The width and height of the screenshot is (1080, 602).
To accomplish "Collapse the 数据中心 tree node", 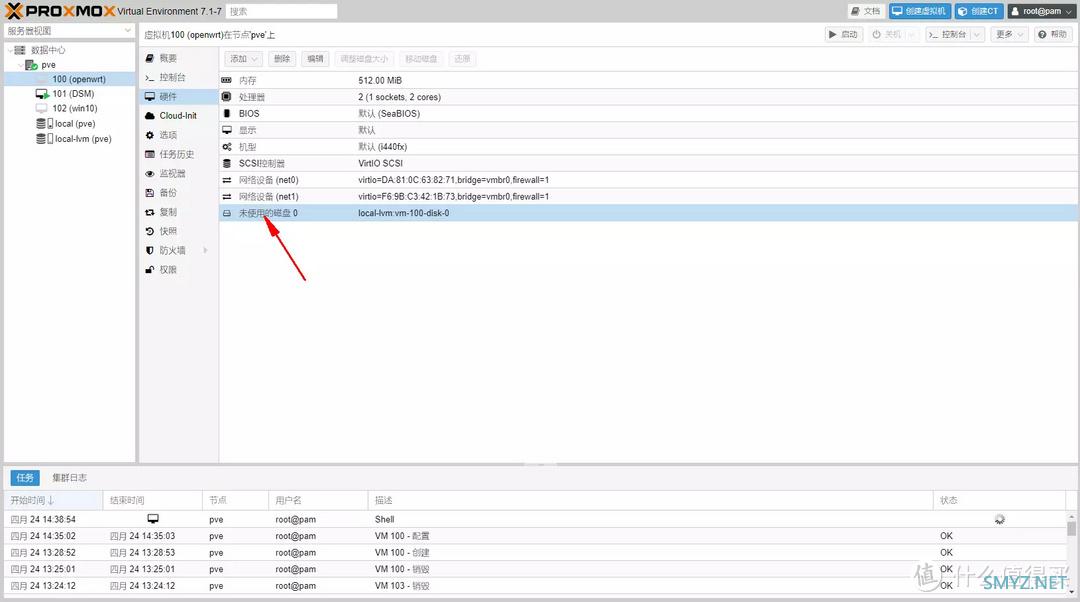I will tap(10, 50).
